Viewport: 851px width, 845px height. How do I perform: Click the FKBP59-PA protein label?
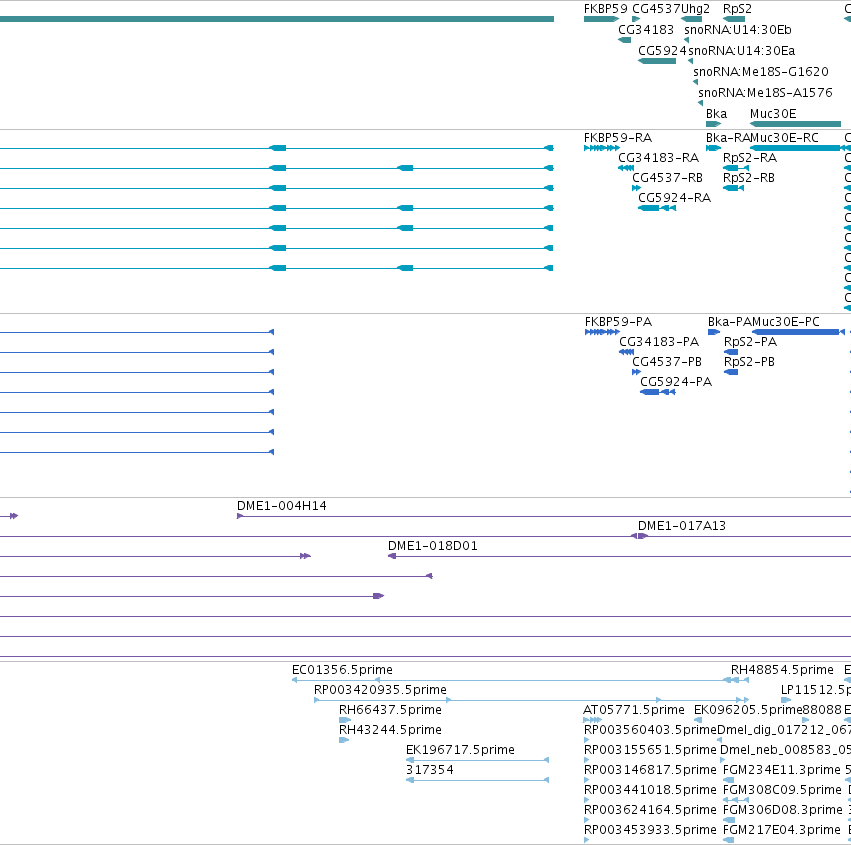618,322
